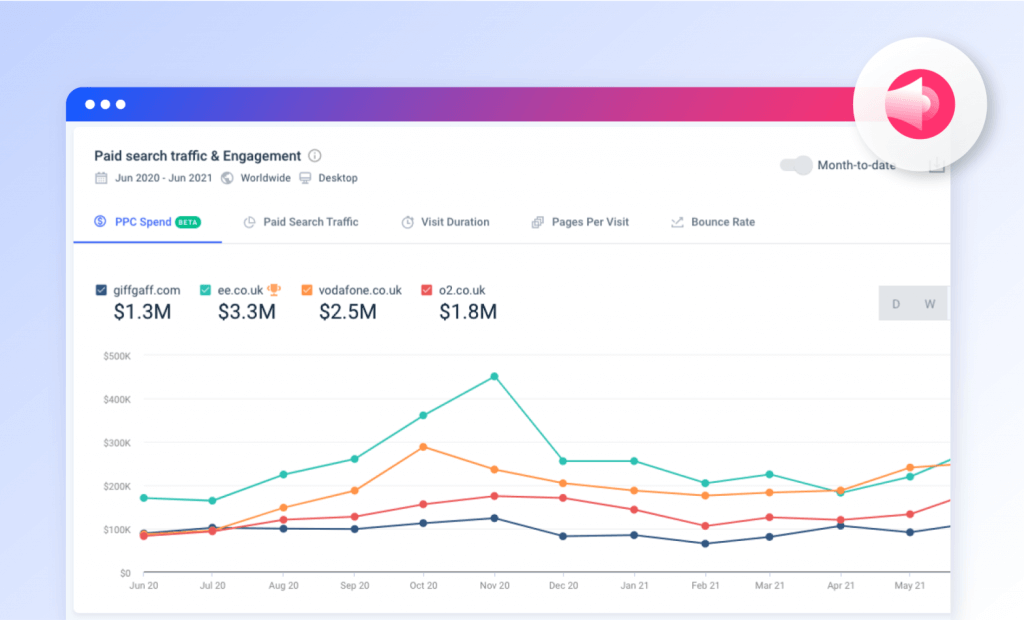1024x620 pixels.
Task: Open the Jun 2020 - Jun 2021 date picker
Action: tap(166, 177)
